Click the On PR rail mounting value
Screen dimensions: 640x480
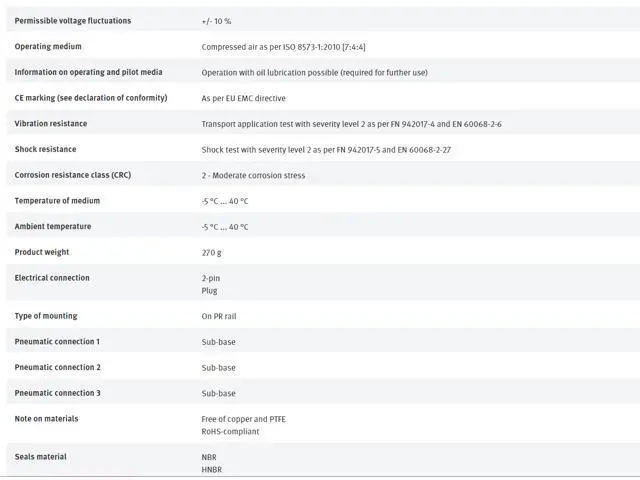pos(219,316)
